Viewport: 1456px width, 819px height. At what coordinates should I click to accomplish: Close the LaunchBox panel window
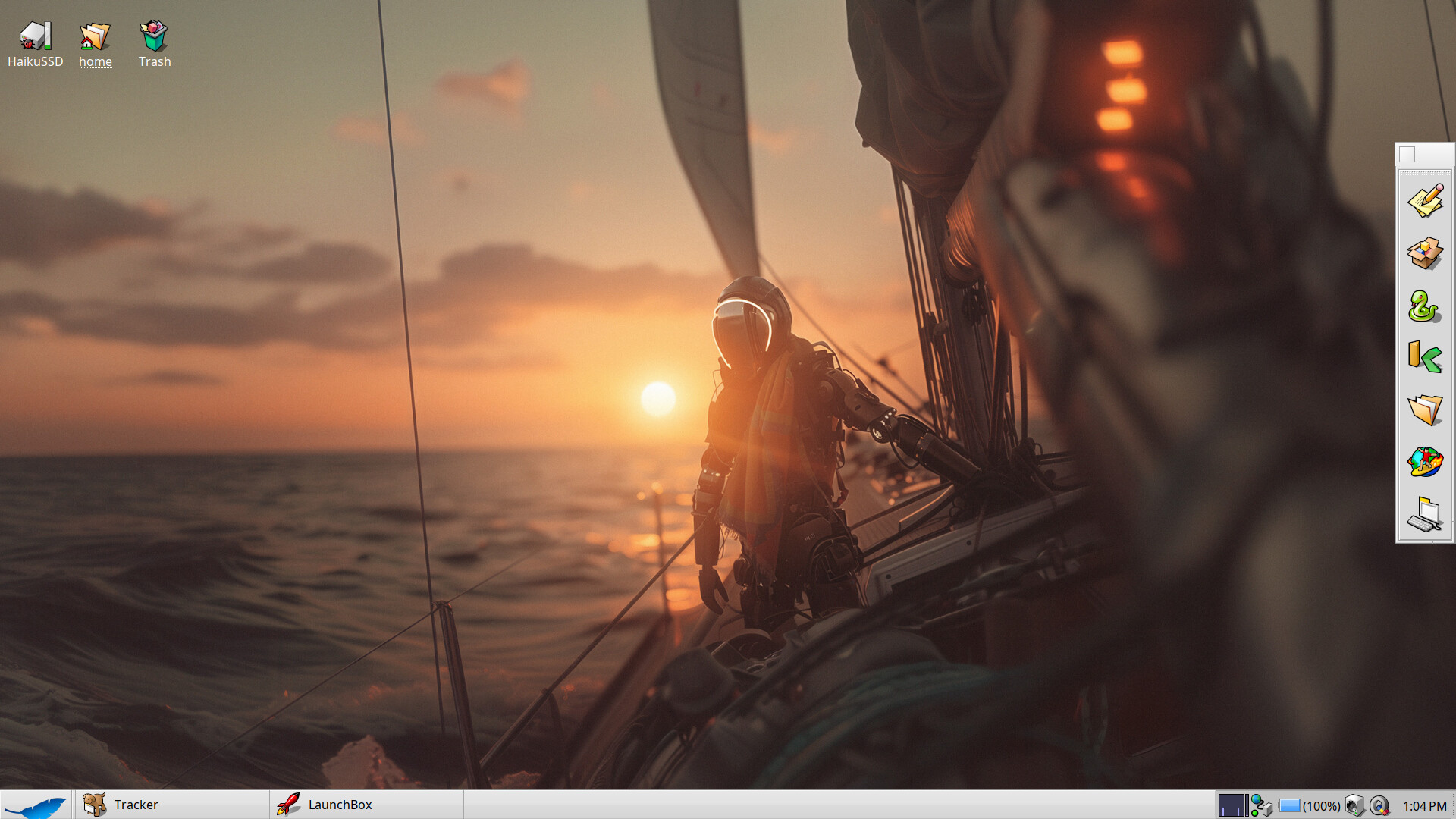tap(1407, 155)
